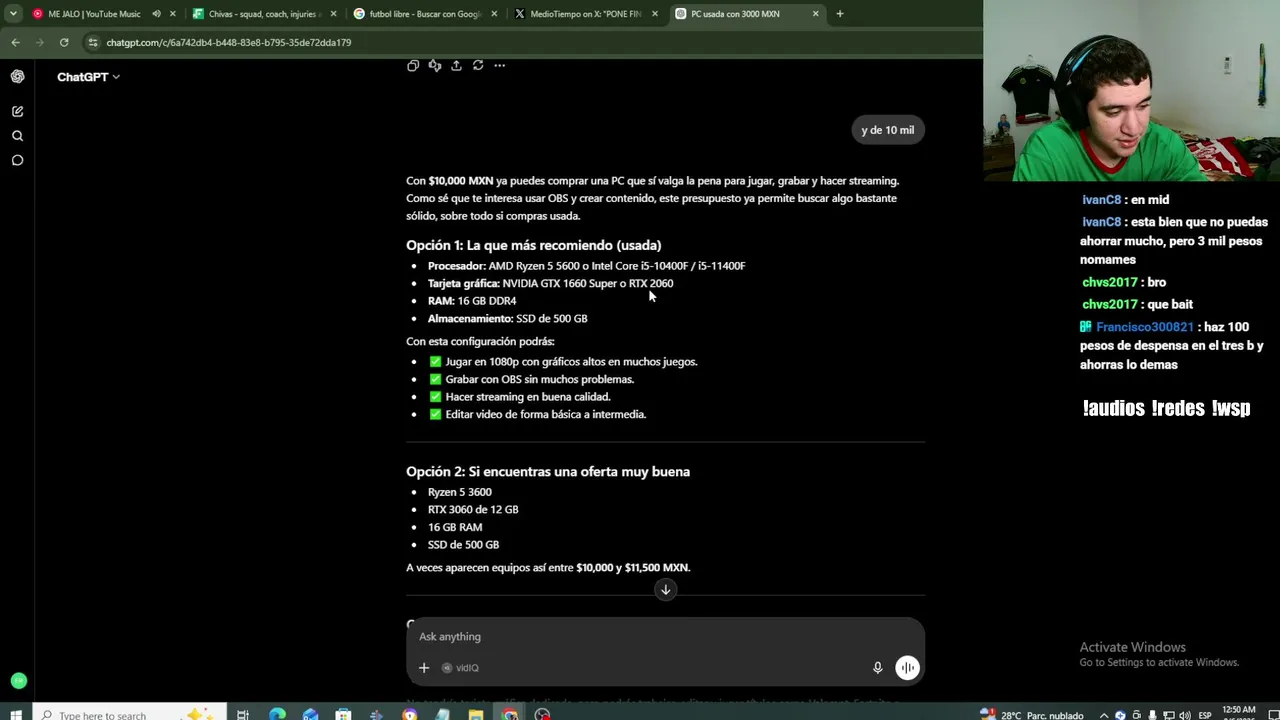
Task: Click the 'Hacer streaming en buena calidad' line
Action: pyautogui.click(x=519, y=397)
